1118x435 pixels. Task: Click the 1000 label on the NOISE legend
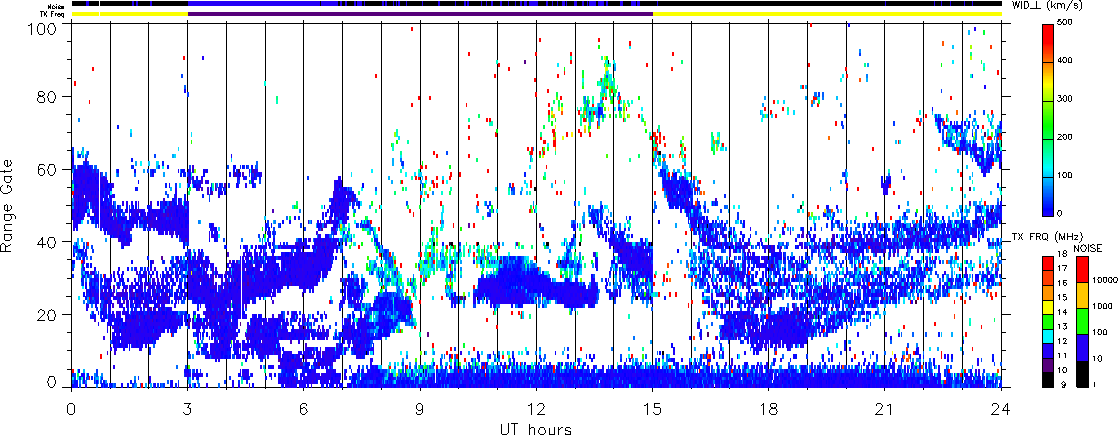[1102, 306]
